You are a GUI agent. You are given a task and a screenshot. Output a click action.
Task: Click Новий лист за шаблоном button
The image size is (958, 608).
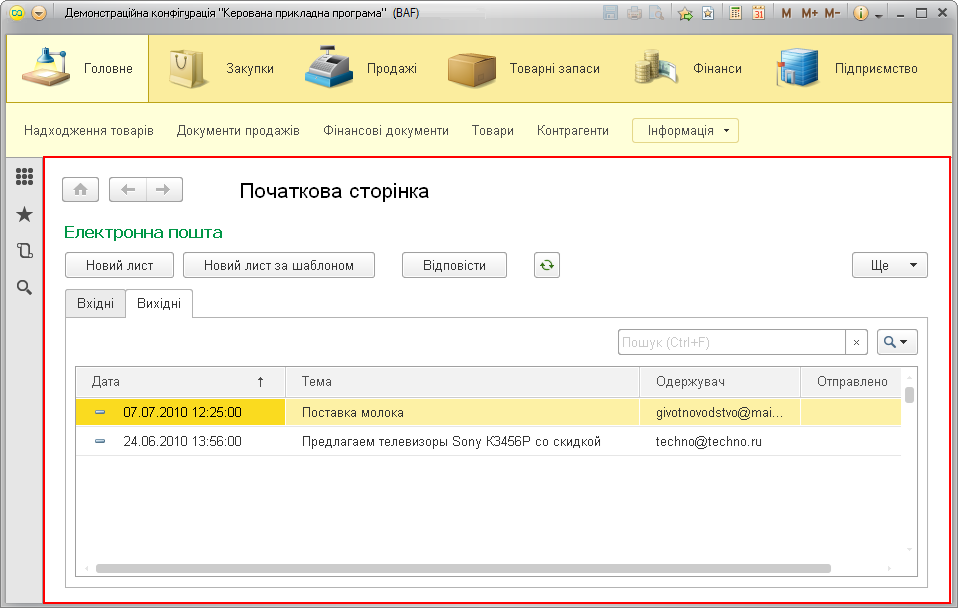point(279,265)
